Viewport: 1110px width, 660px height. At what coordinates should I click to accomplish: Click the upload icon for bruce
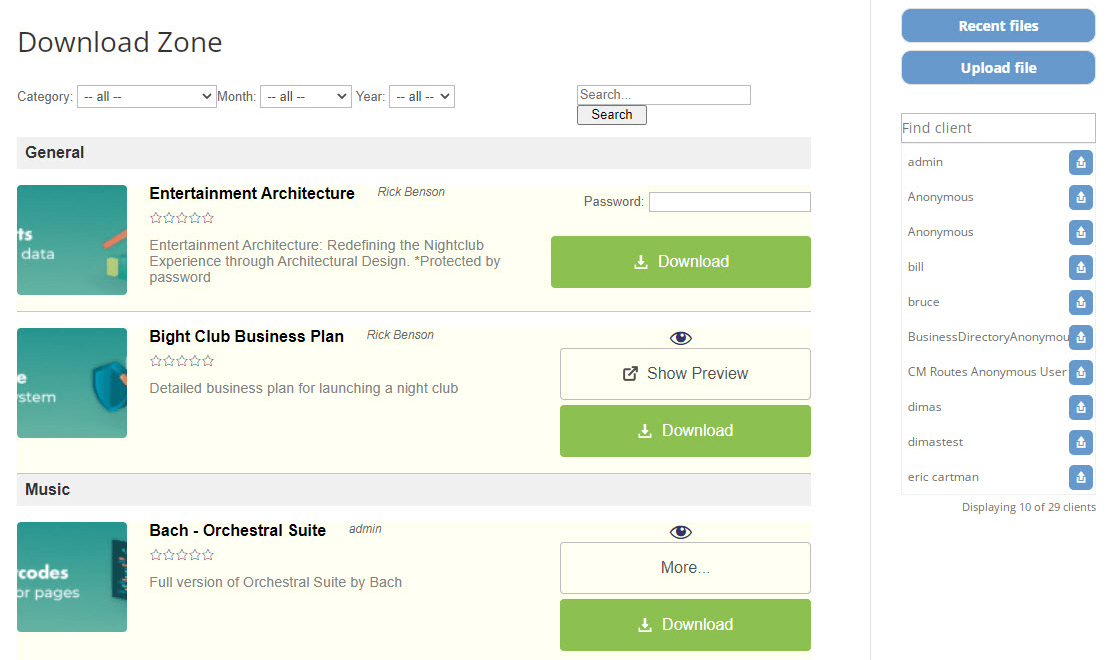coord(1080,303)
